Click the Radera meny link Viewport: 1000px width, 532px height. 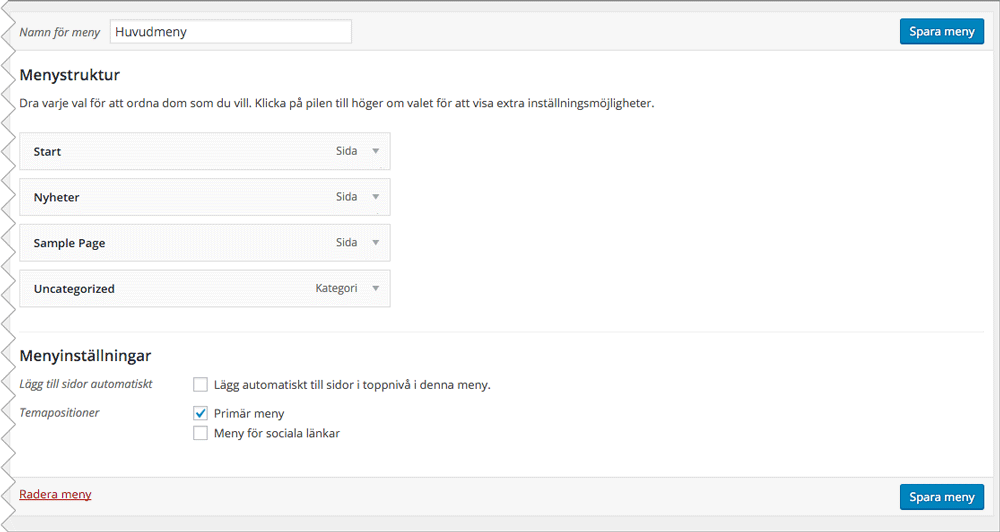pos(55,494)
